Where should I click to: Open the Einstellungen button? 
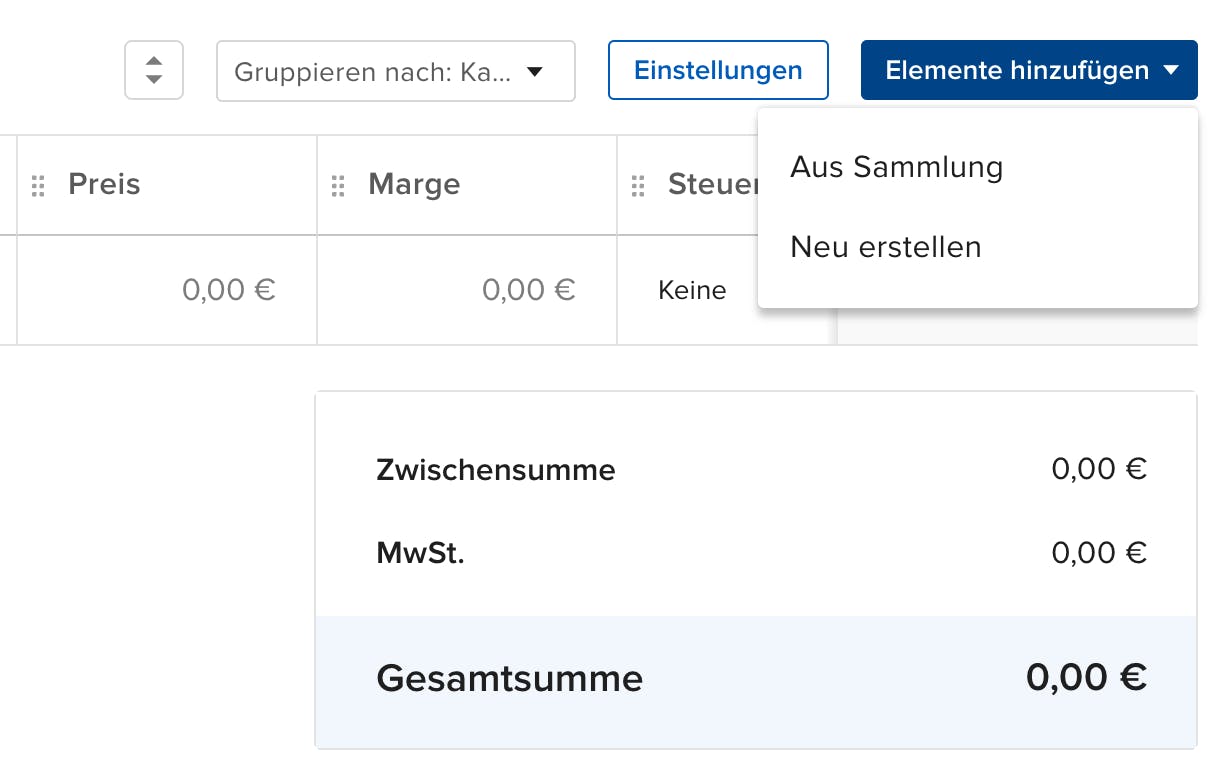718,70
